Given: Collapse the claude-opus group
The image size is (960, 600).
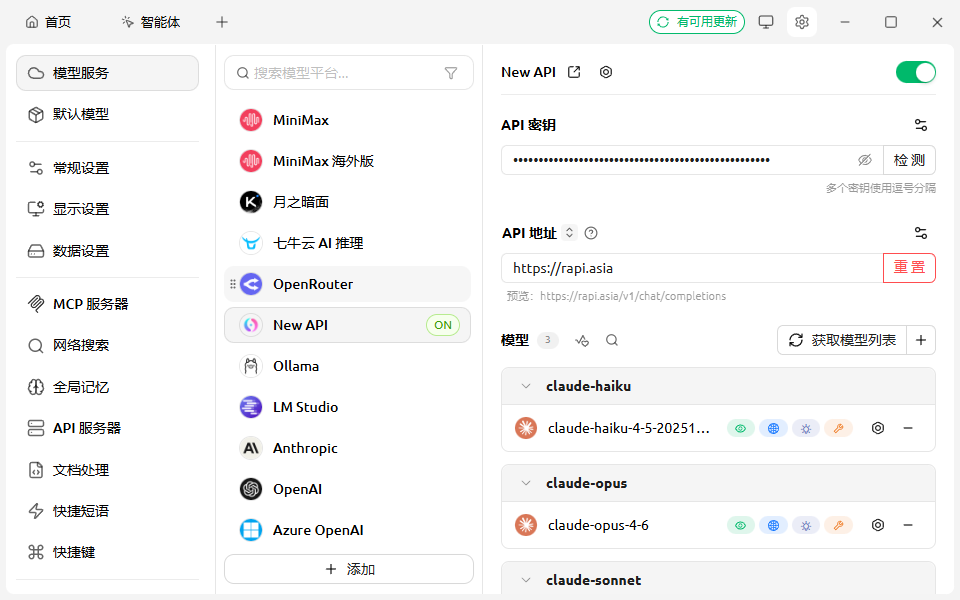Looking at the screenshot, I should point(526,483).
